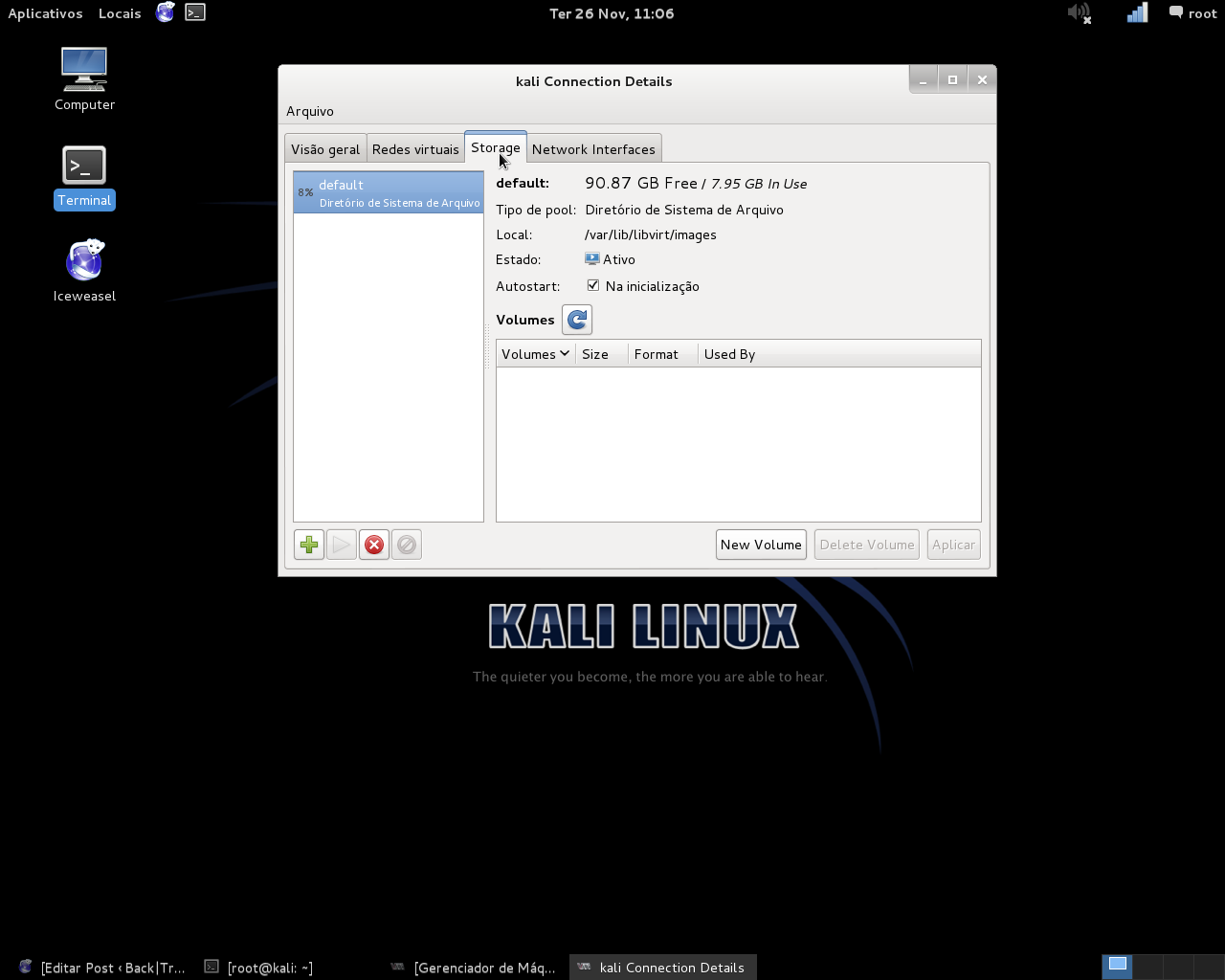Click the New Volume button
Viewport: 1225px width, 980px height.
click(x=761, y=545)
